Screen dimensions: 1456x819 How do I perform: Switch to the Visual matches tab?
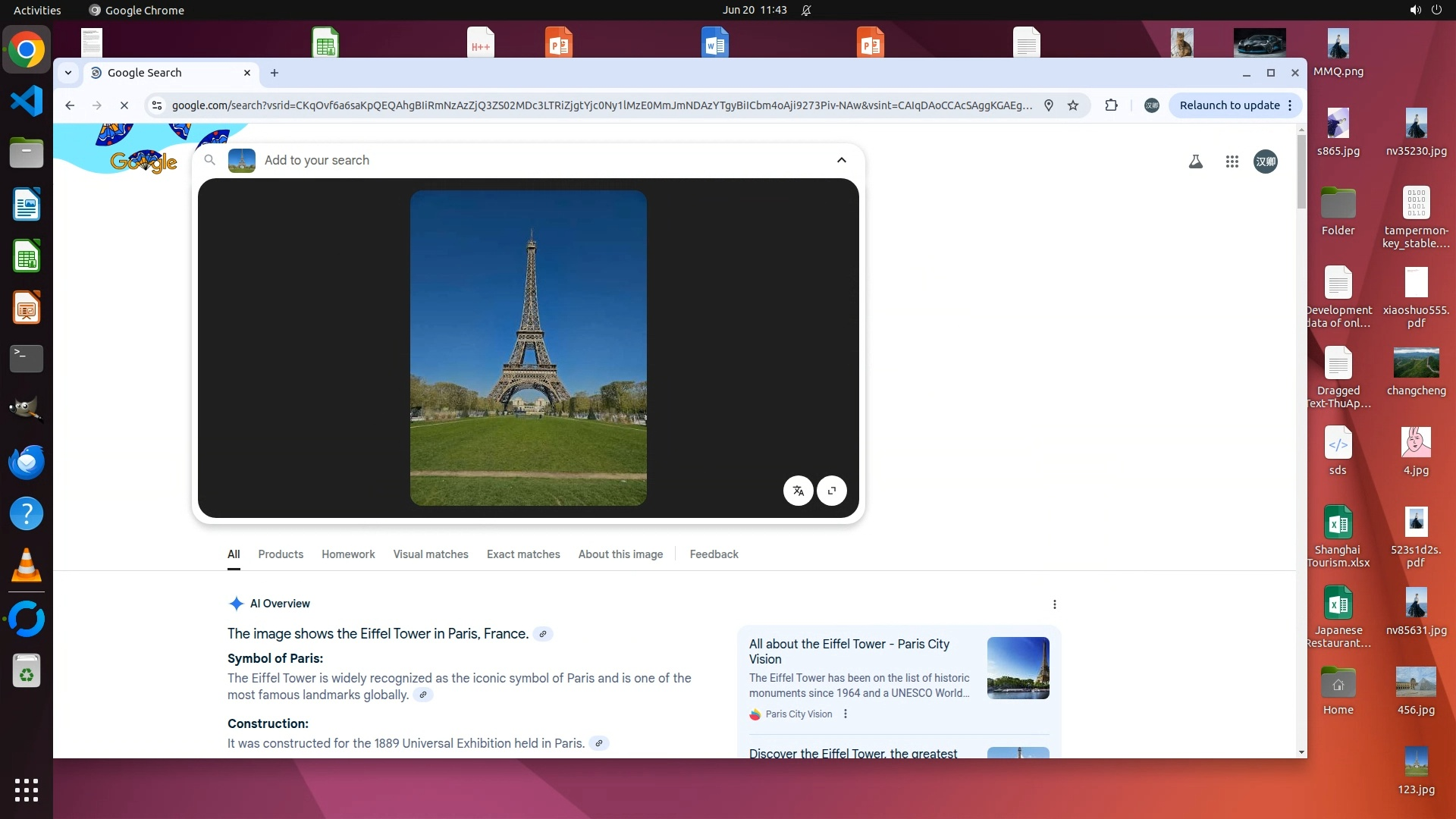[x=431, y=554]
